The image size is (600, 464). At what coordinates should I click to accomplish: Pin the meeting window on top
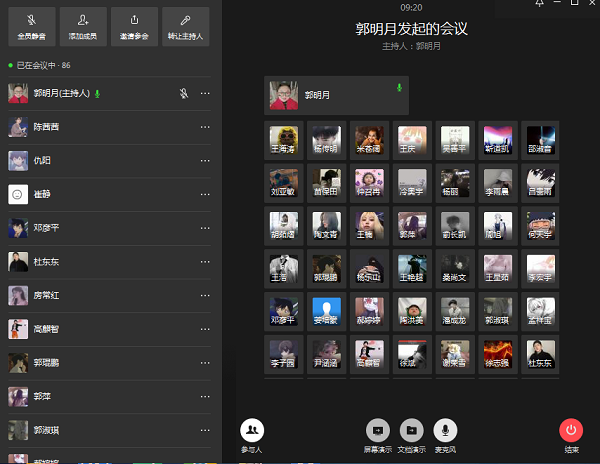[x=539, y=5]
